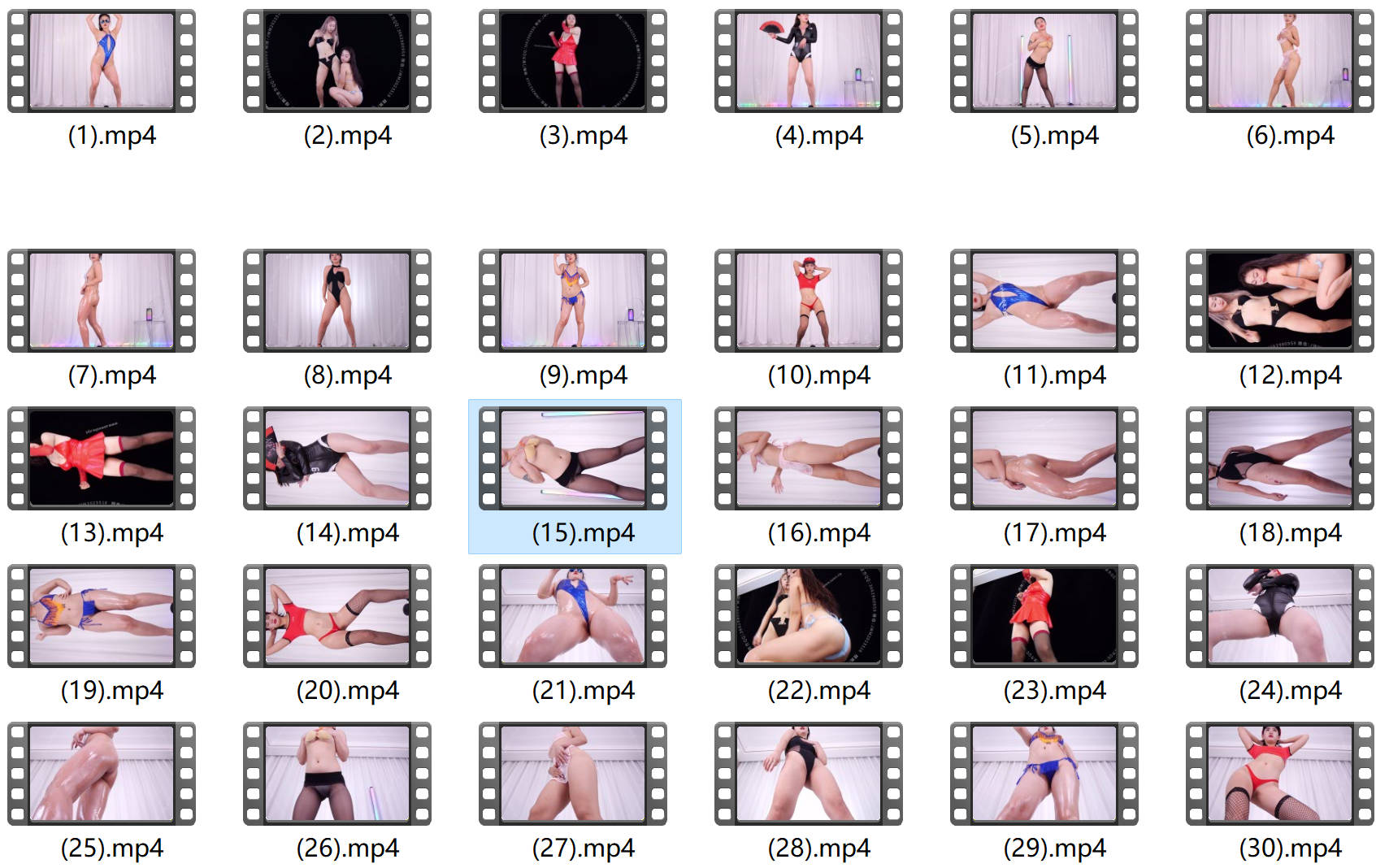Select the (1).mp4 video file icon
The height and width of the screenshot is (868, 1376).
tap(102, 61)
